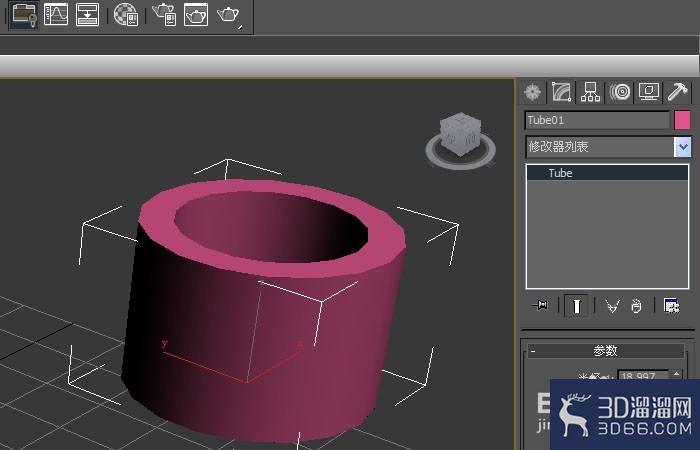This screenshot has width=700, height=450.
Task: Click Remove Modifier from stack icon
Action: [x=636, y=306]
